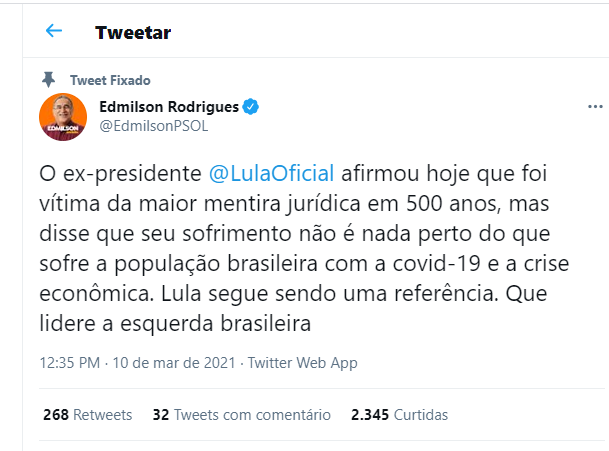The image size is (609, 451).
Task: Click the 12:35 PM time text
Action: tap(69, 363)
